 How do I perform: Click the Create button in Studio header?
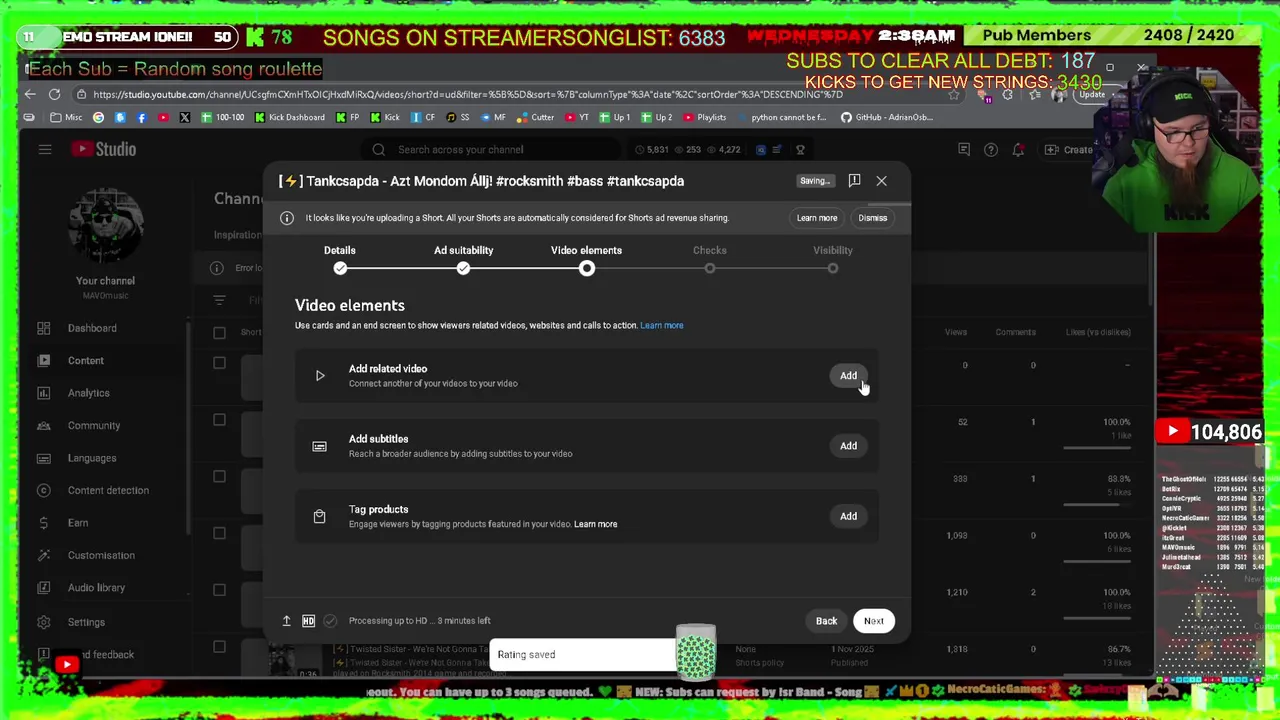coord(1068,150)
